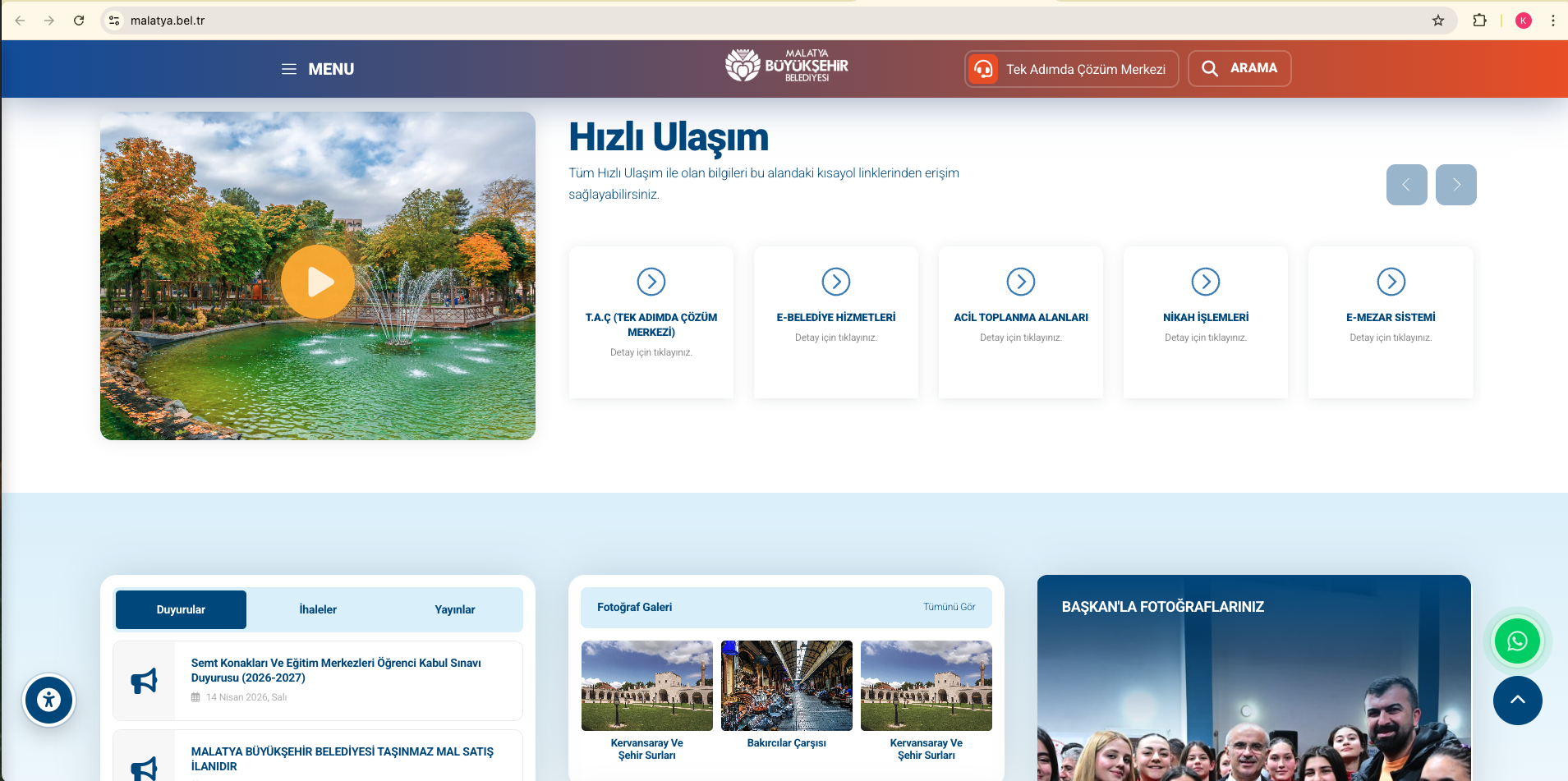Image resolution: width=1568 pixels, height=781 pixels.
Task: Open Tek Adımda Çözüm Merkezi button
Action: [x=1071, y=69]
